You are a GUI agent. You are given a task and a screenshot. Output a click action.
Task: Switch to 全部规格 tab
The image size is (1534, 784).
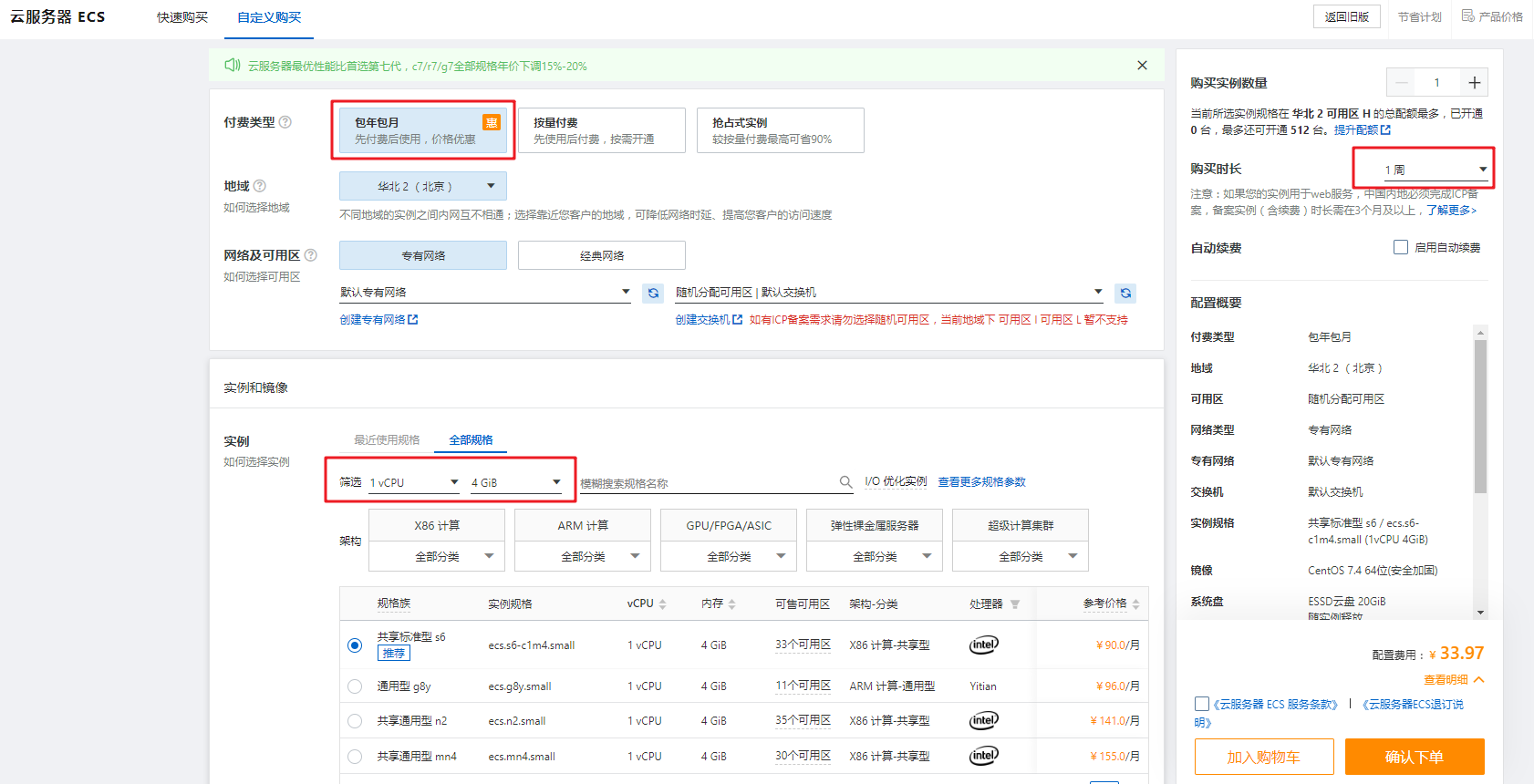[x=471, y=439]
